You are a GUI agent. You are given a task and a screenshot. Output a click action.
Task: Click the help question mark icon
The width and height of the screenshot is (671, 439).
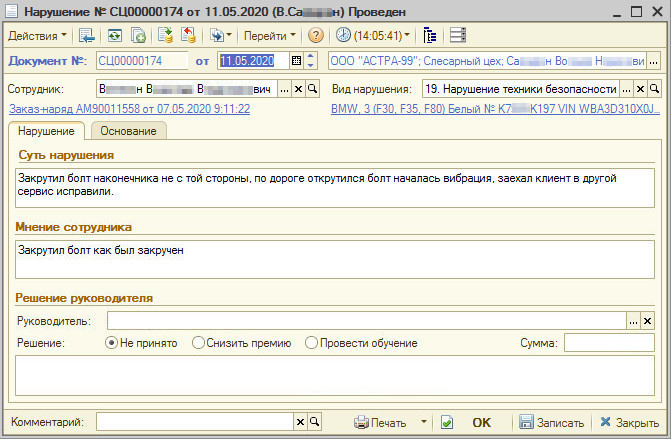coord(316,35)
